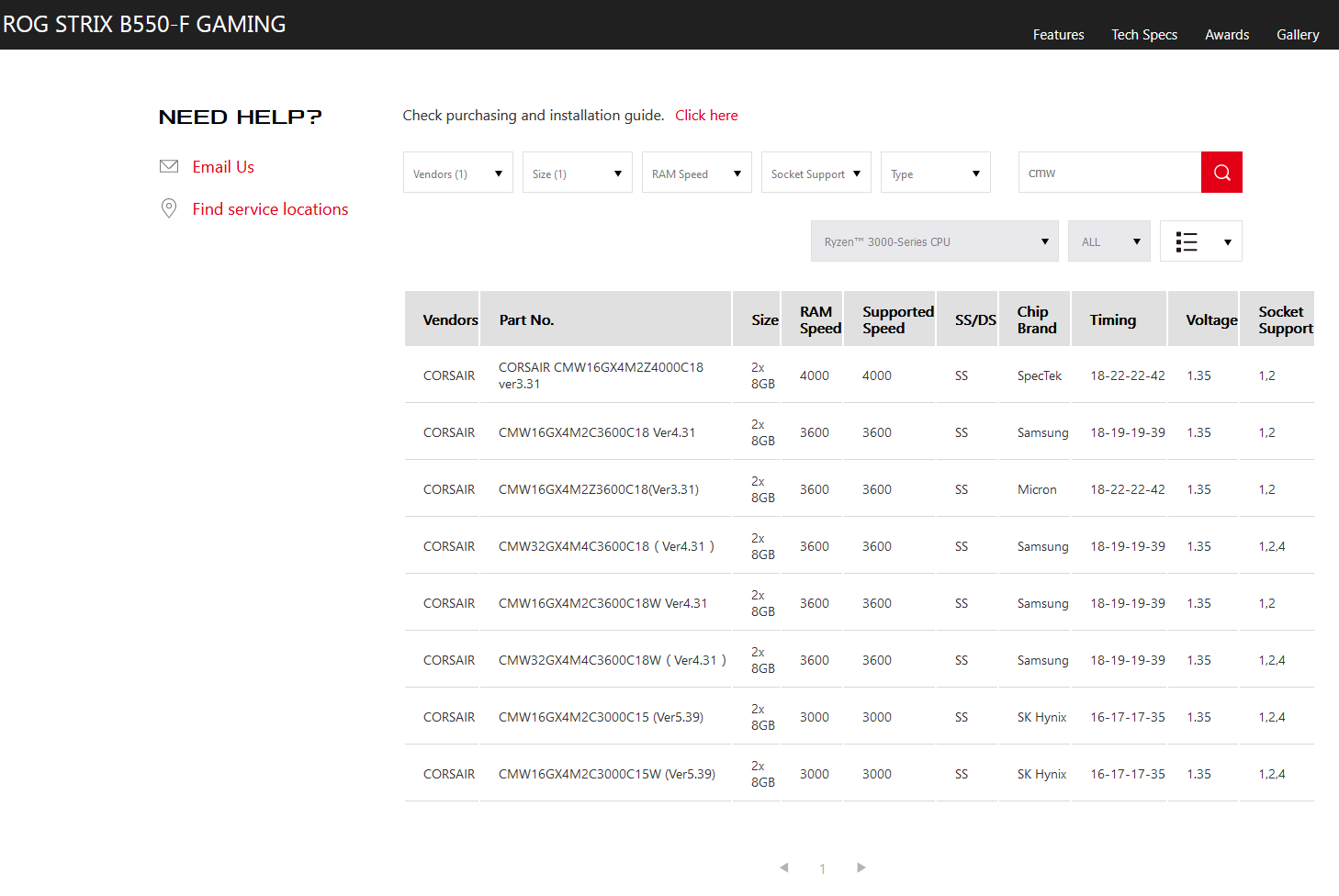Open the Ryzen 3000-Series CPU selector

934,241
